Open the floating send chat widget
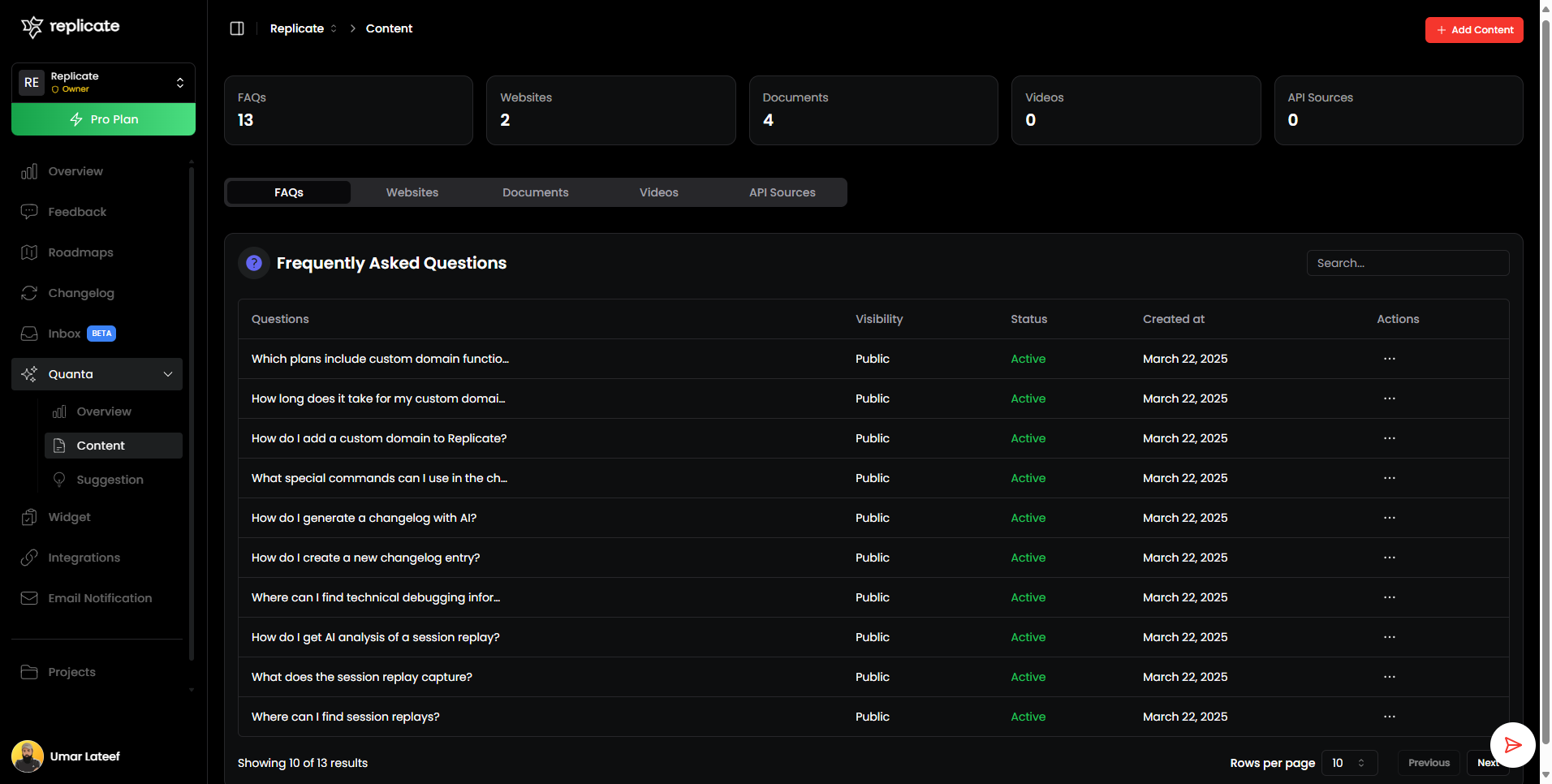 [1512, 744]
